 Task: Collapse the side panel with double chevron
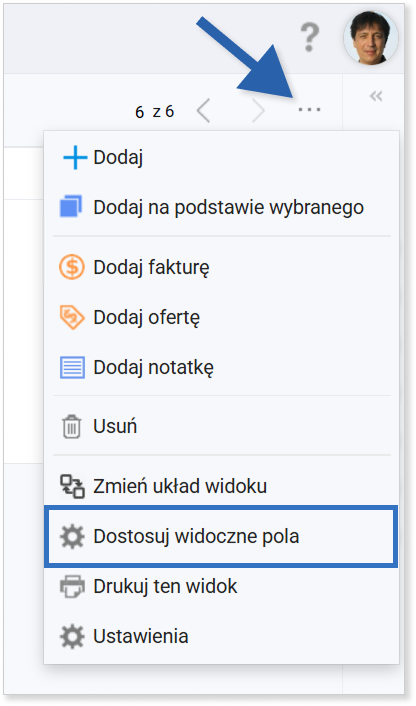376,95
